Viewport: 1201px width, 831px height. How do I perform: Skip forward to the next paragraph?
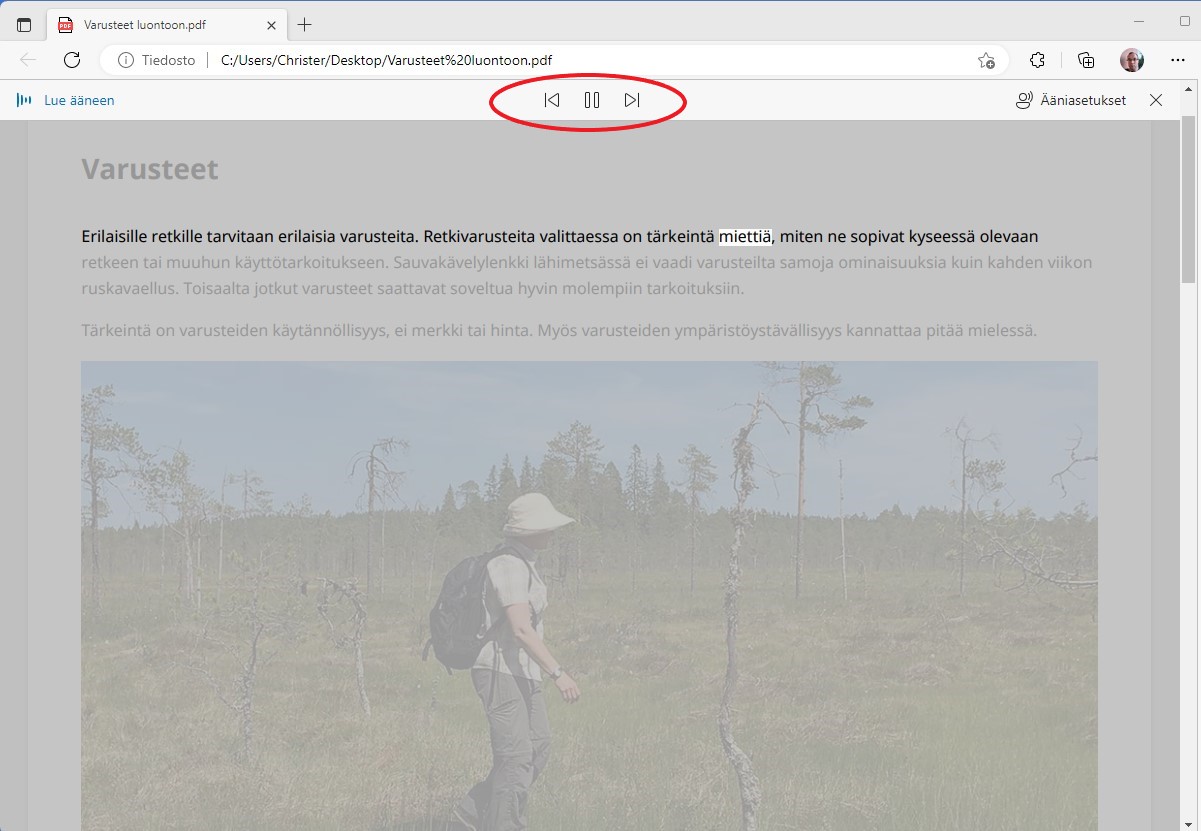click(632, 100)
